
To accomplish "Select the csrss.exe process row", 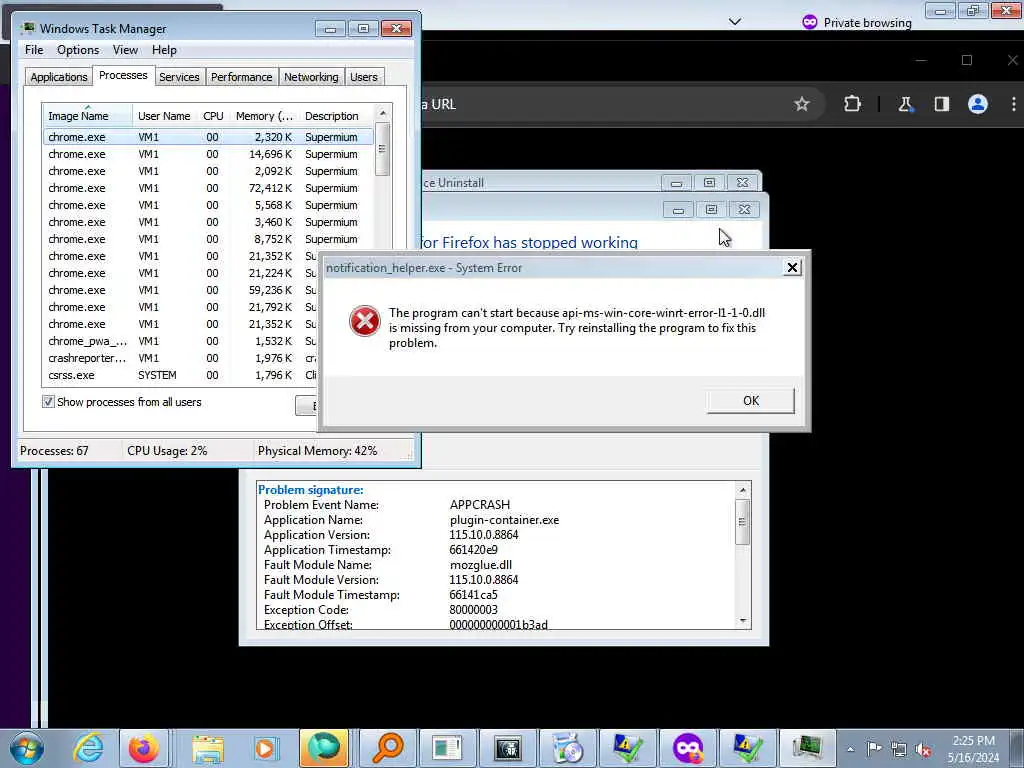I will click(x=180, y=375).
